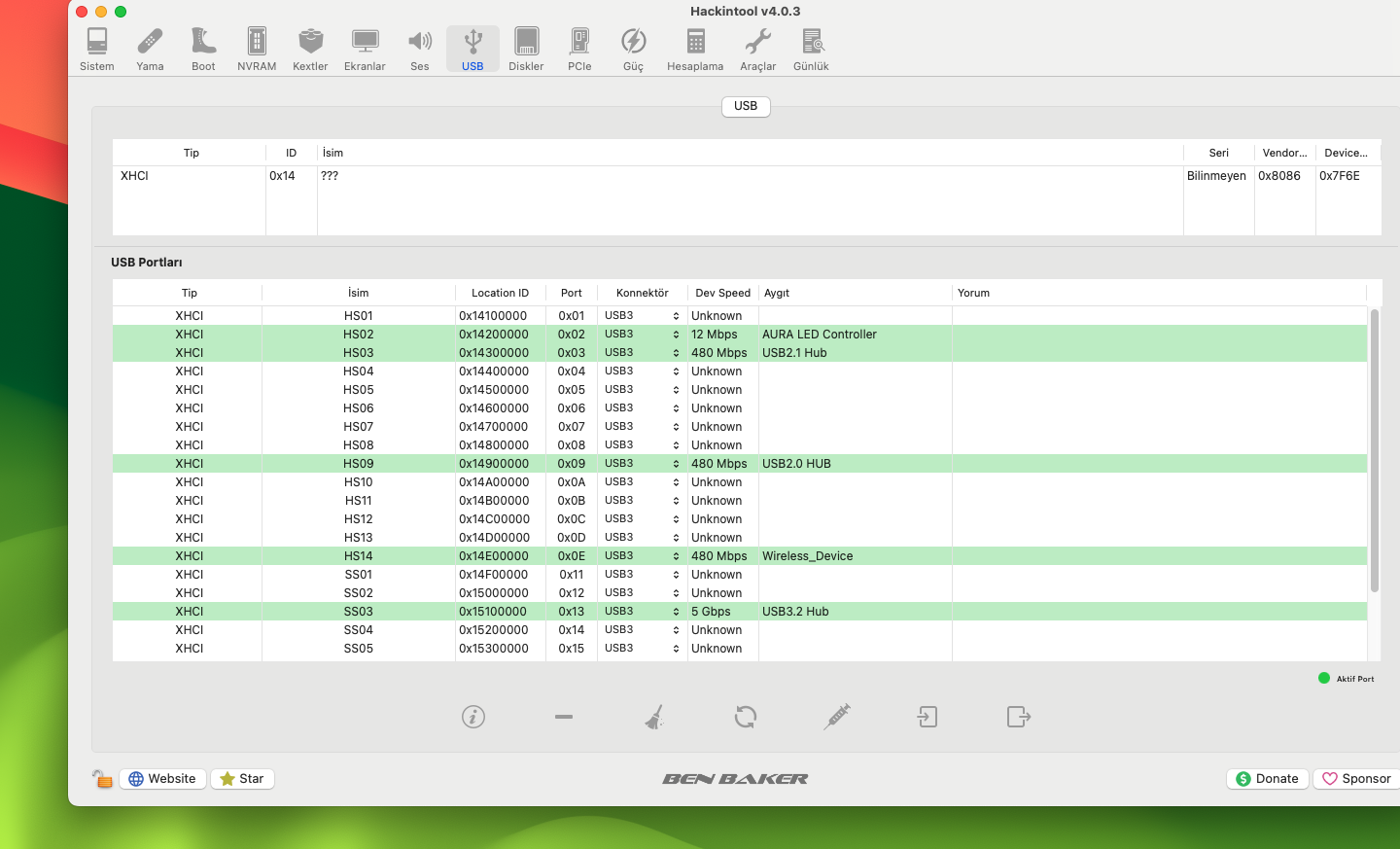Click the info icon below the port list
The height and width of the screenshot is (849, 1400).
point(473,717)
